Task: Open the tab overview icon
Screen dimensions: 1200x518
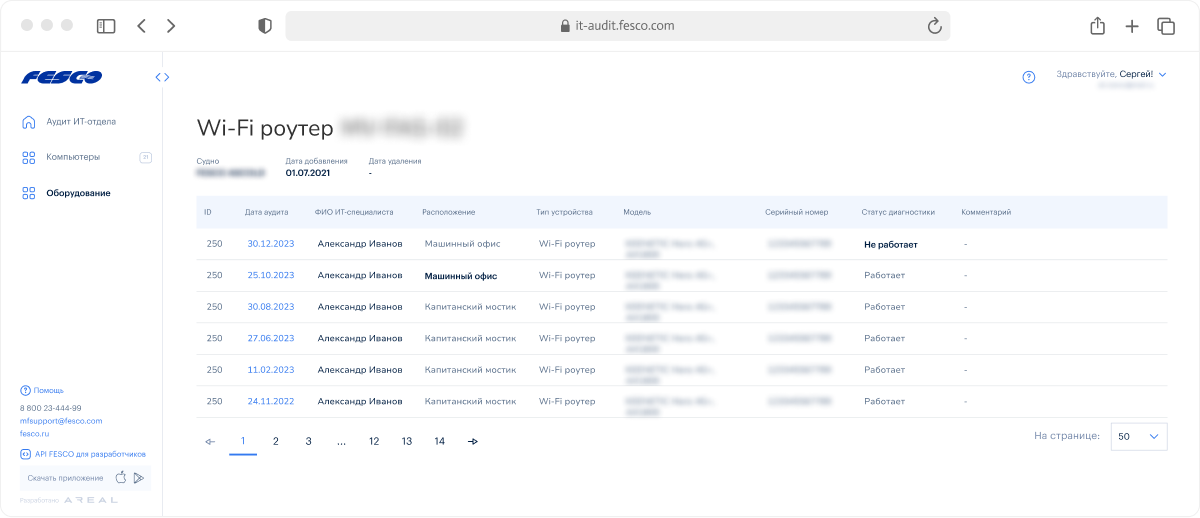Action: [1166, 26]
